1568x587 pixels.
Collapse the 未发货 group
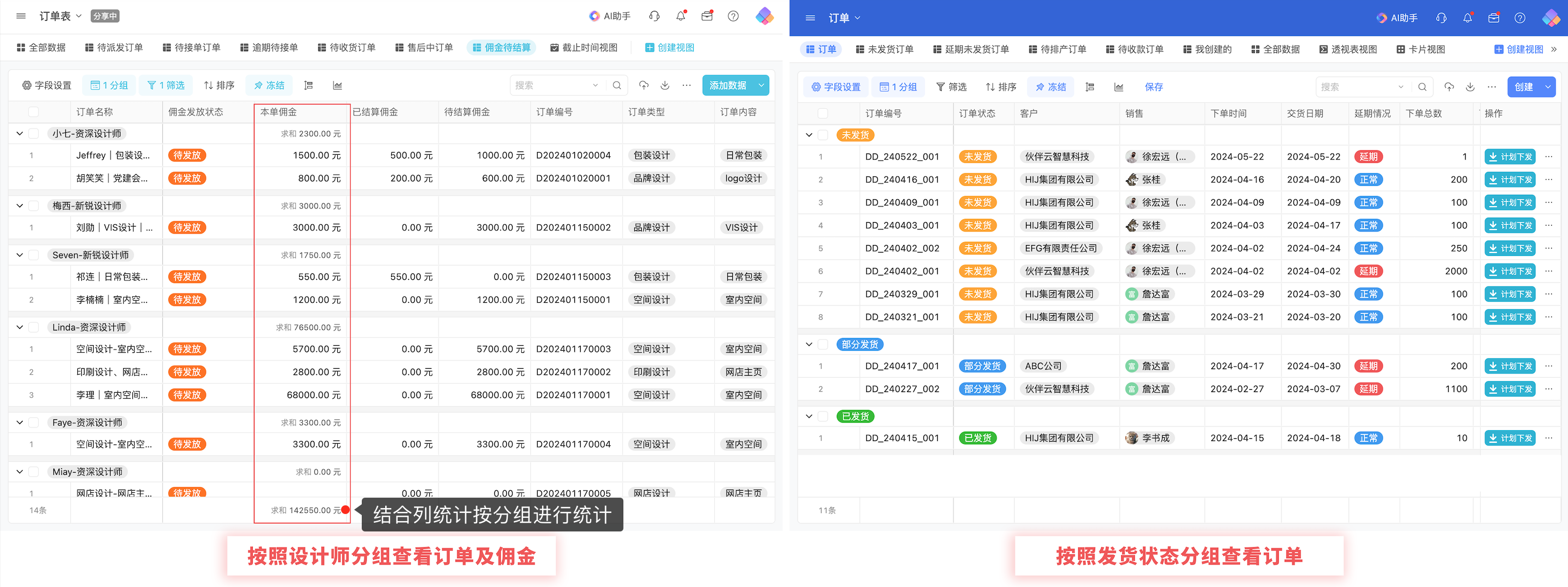pos(809,135)
